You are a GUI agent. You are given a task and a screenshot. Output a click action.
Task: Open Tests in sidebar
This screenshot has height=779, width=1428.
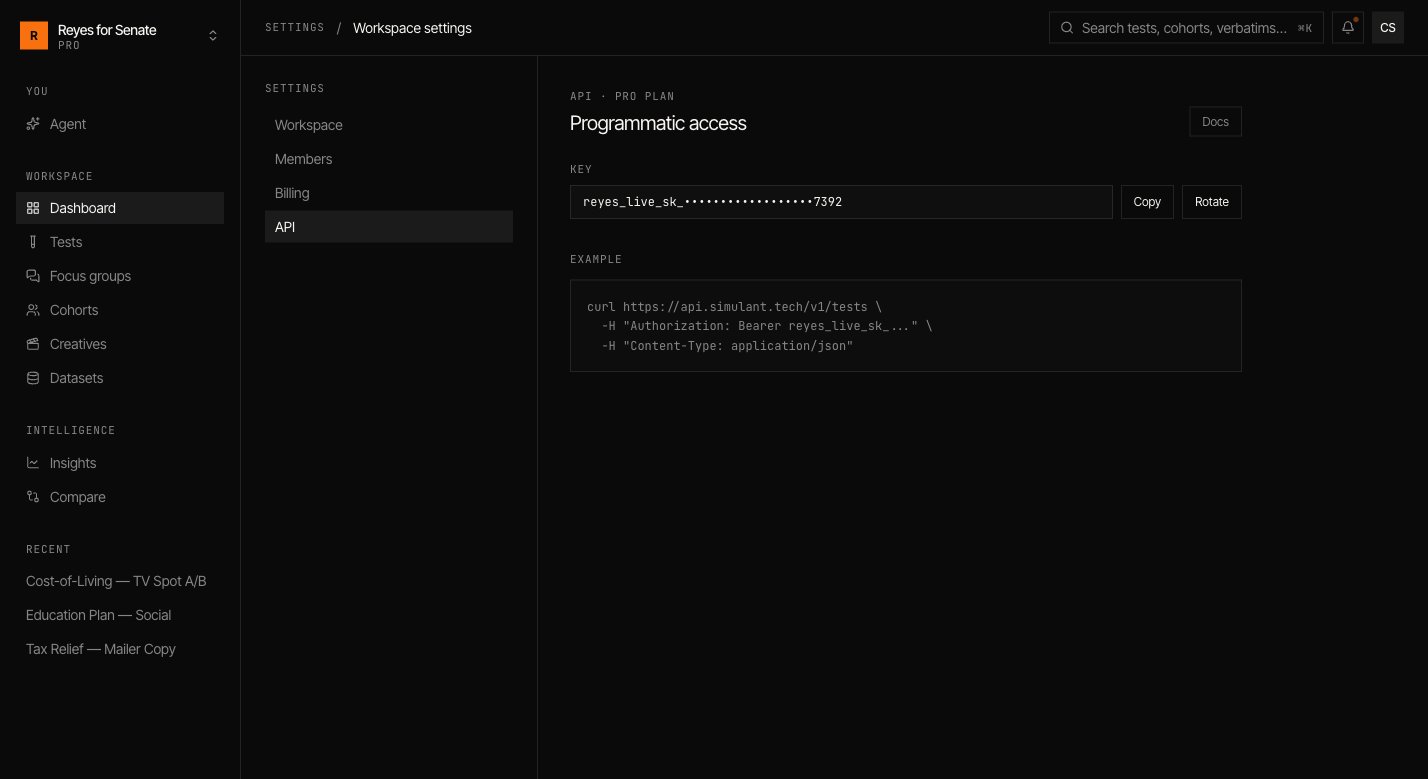point(120,242)
